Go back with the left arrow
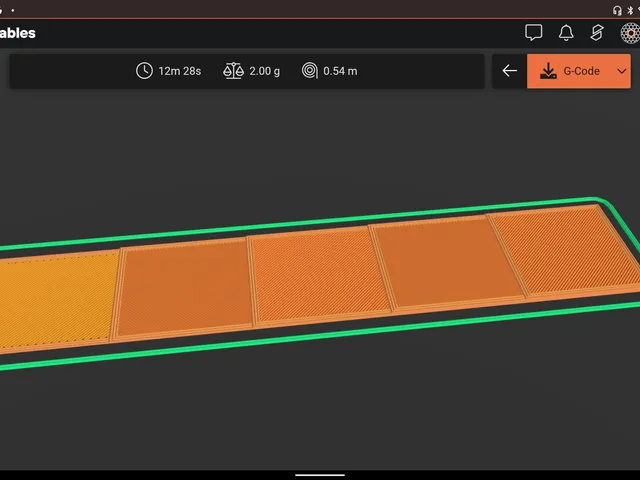Viewport: 640px width, 480px height. tap(509, 71)
